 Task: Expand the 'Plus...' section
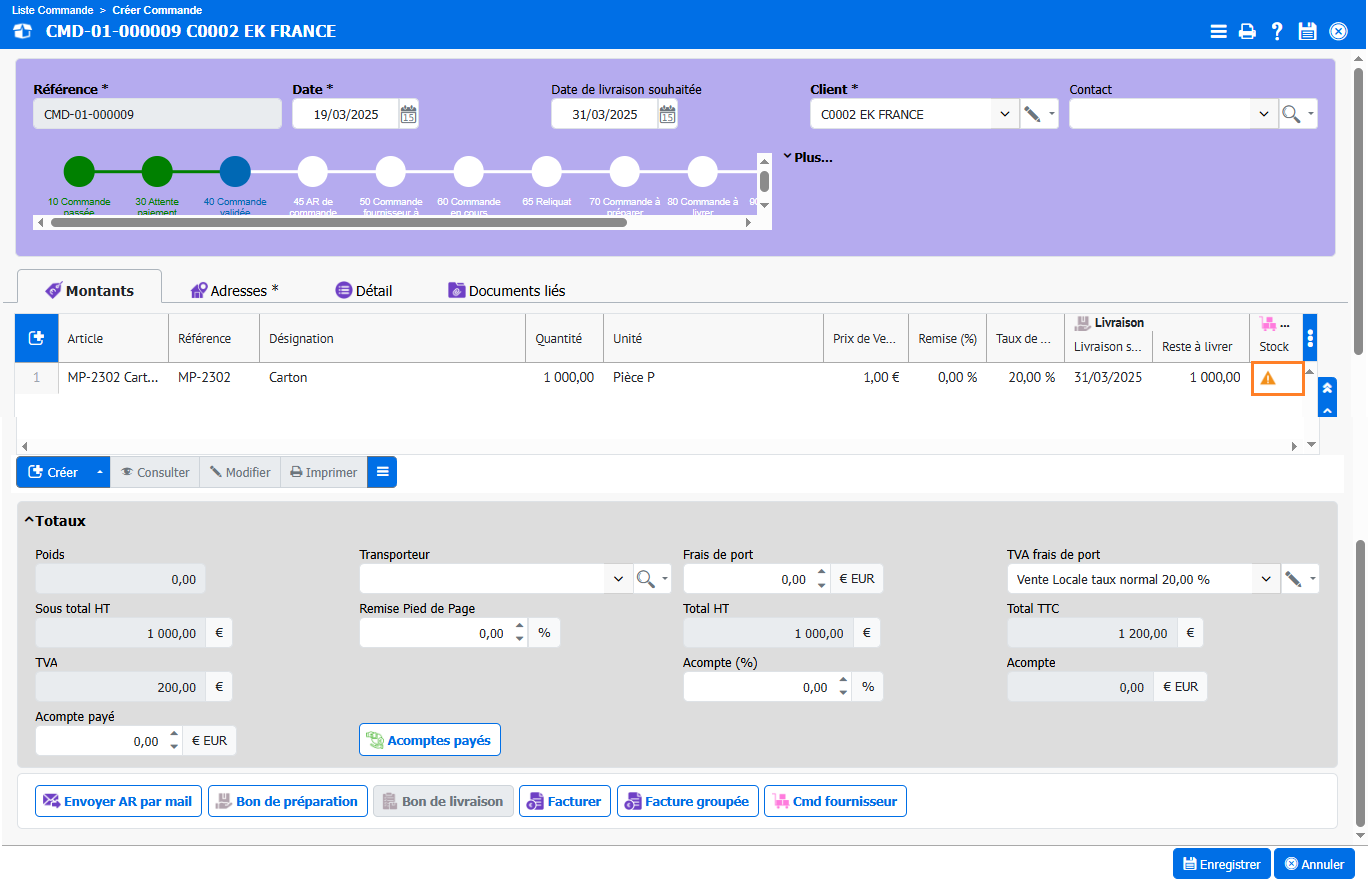click(x=808, y=157)
